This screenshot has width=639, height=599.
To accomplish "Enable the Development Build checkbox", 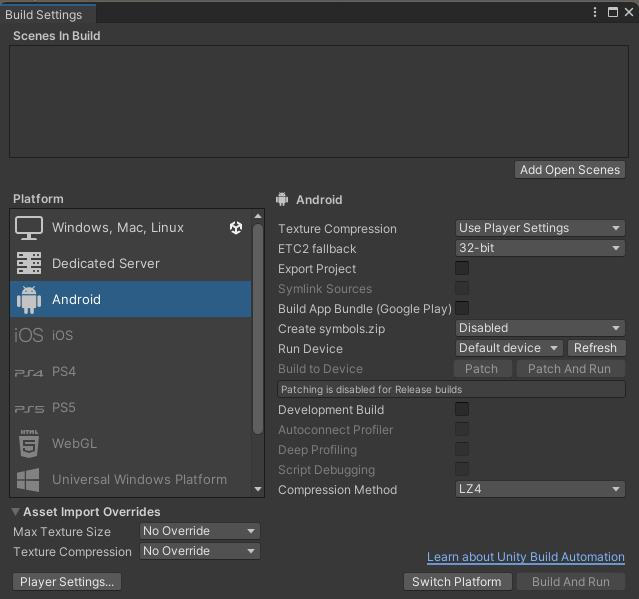I will (x=462, y=409).
